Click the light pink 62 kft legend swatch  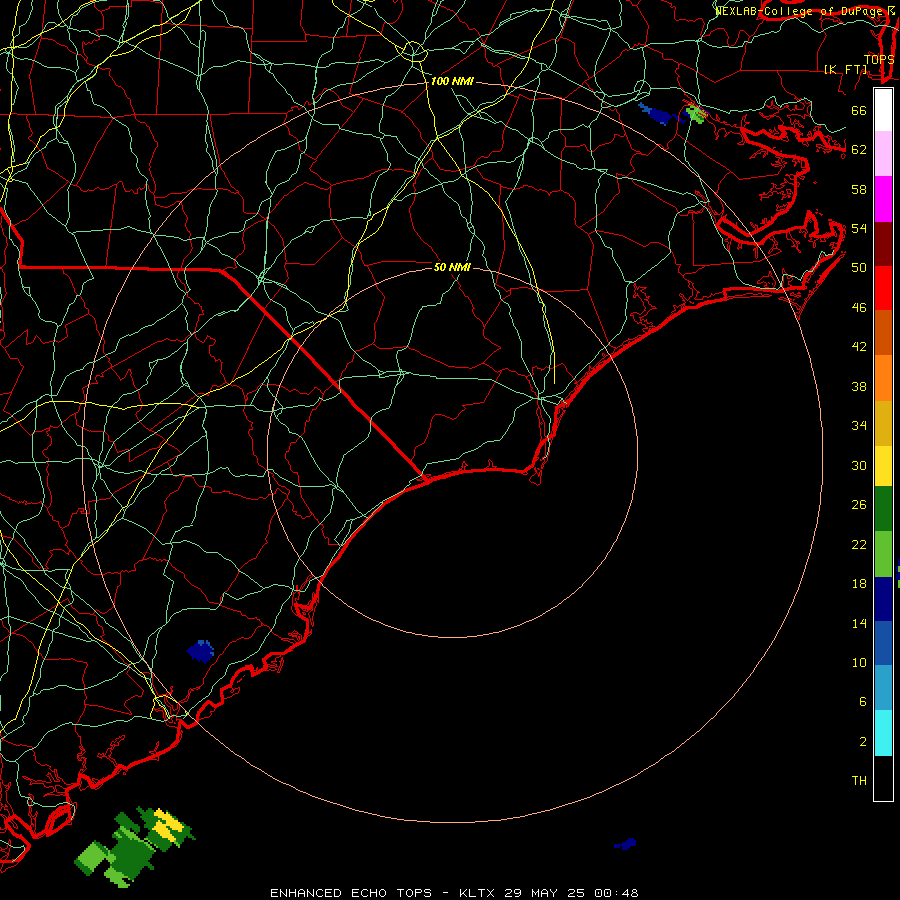(883, 153)
